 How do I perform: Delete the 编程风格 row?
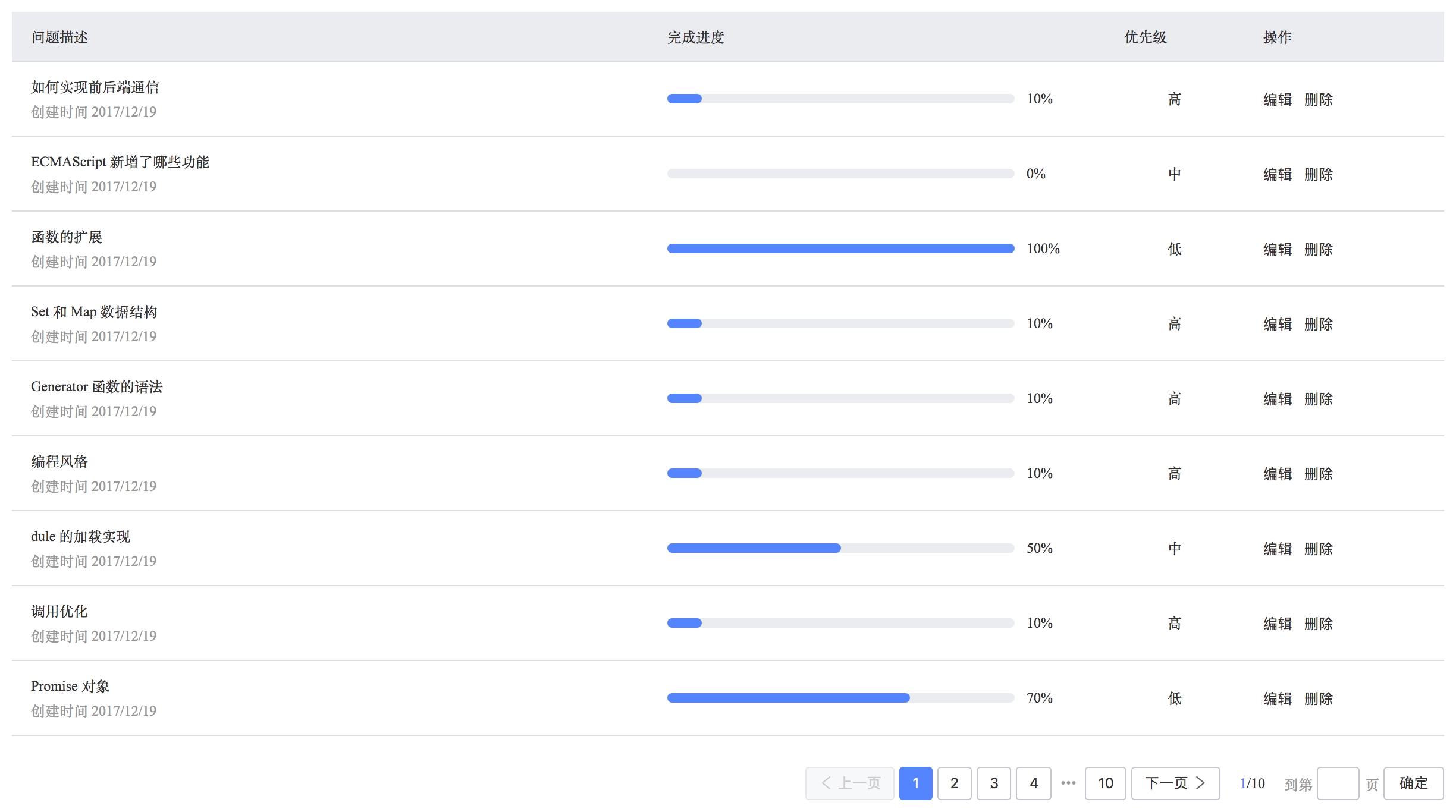coord(1319,474)
